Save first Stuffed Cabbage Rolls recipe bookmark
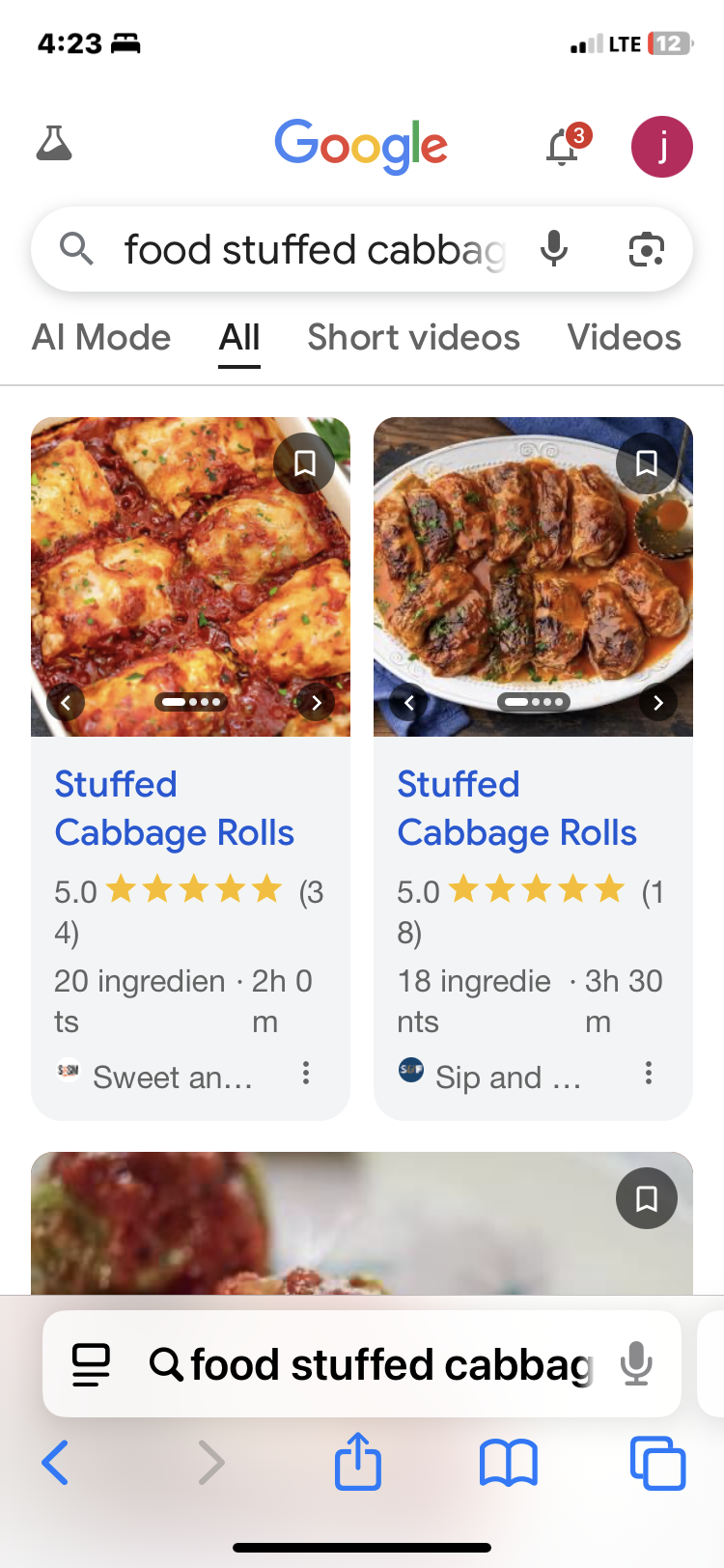Image resolution: width=724 pixels, height=1568 pixels. point(304,463)
